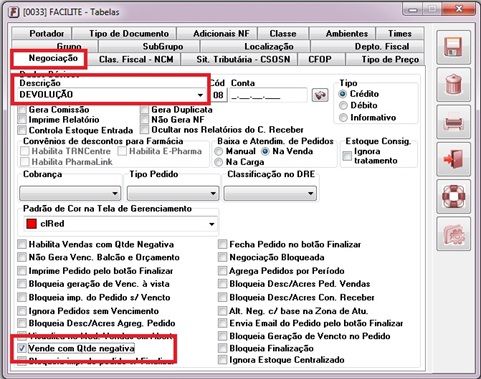This screenshot has width=481, height=379.
Task: Toggle Bloqueia Finalização checkbox
Action: (x=222, y=348)
